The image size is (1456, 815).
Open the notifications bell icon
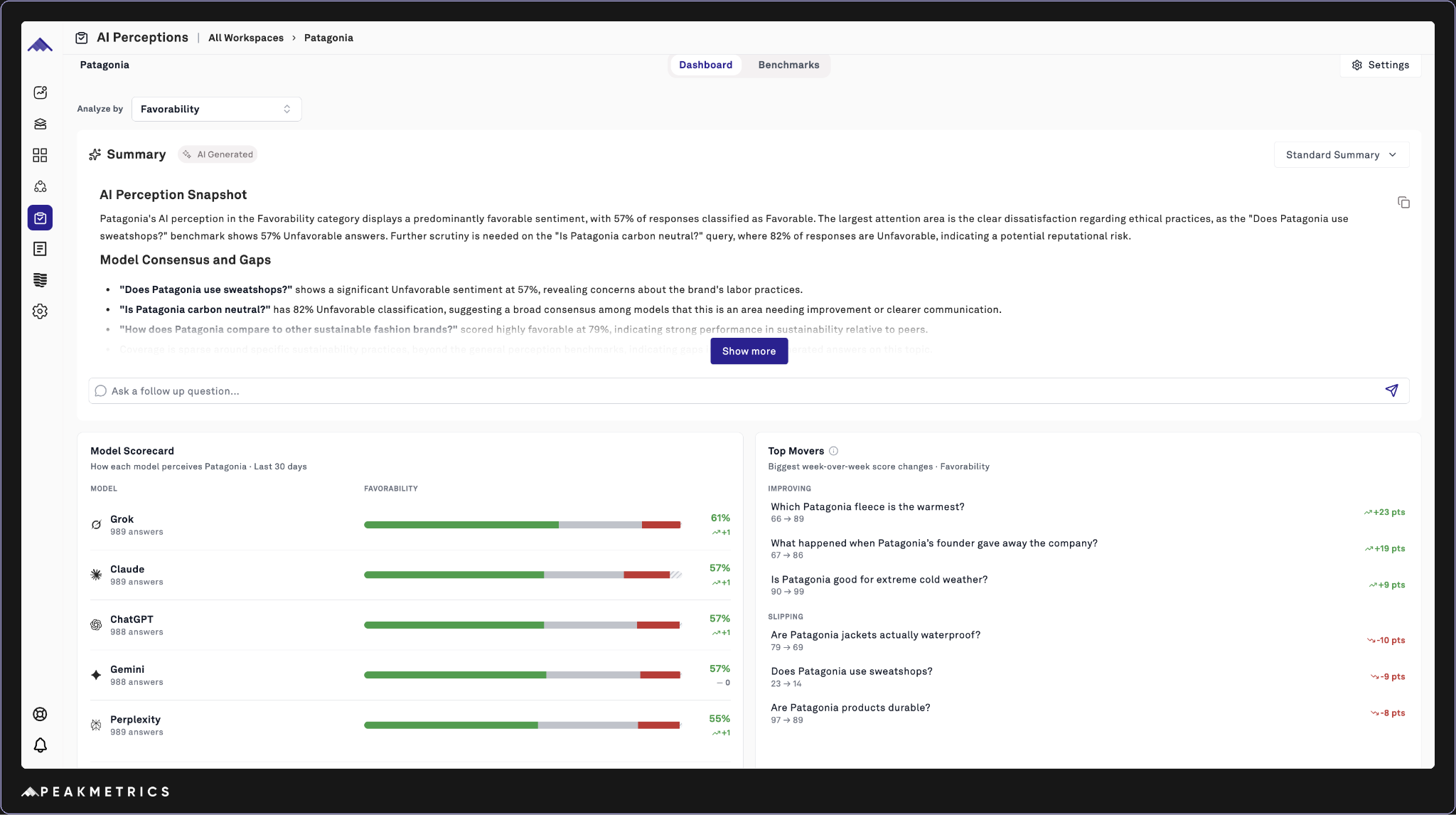41,745
